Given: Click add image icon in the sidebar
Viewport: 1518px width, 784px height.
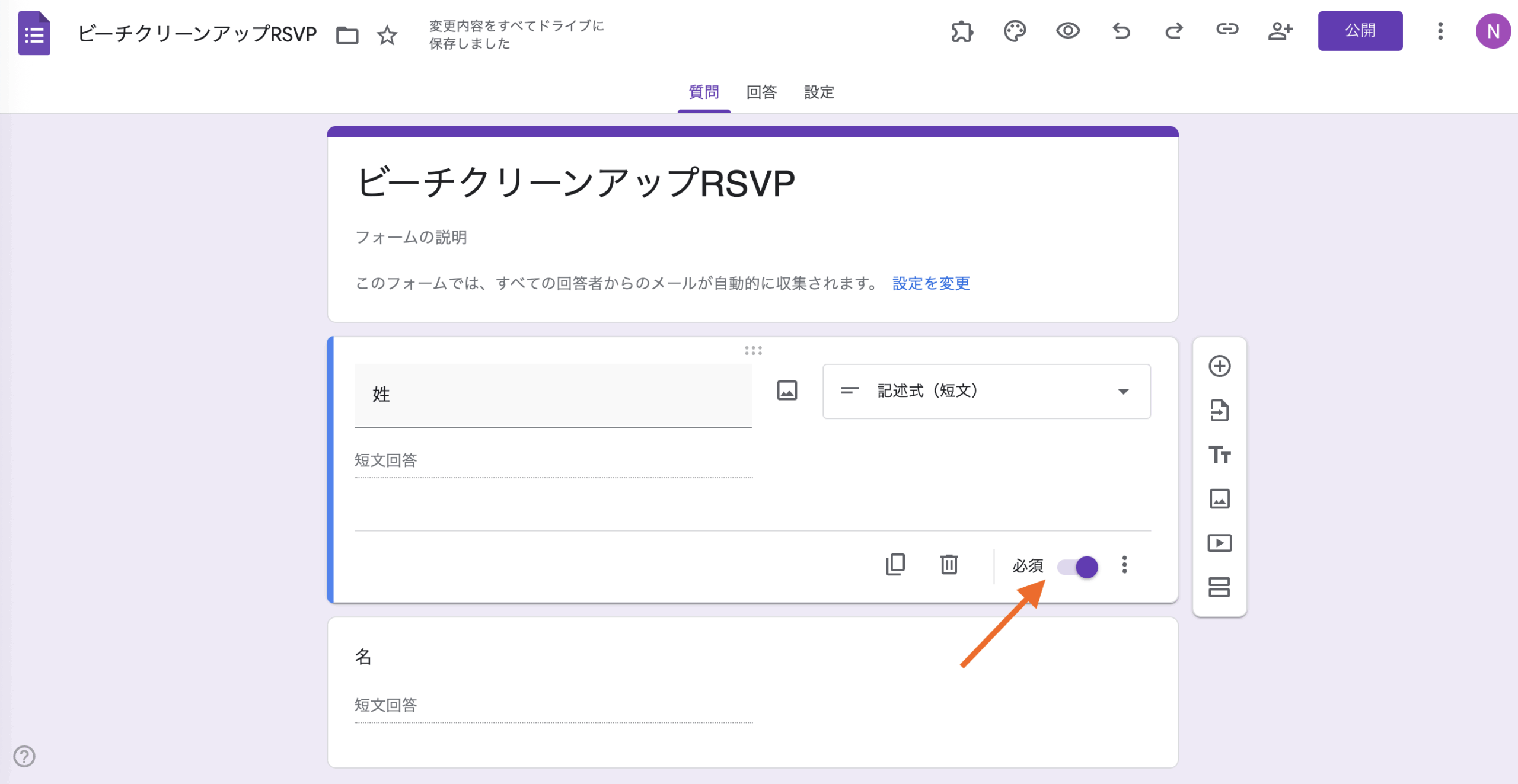Looking at the screenshot, I should [x=1219, y=499].
